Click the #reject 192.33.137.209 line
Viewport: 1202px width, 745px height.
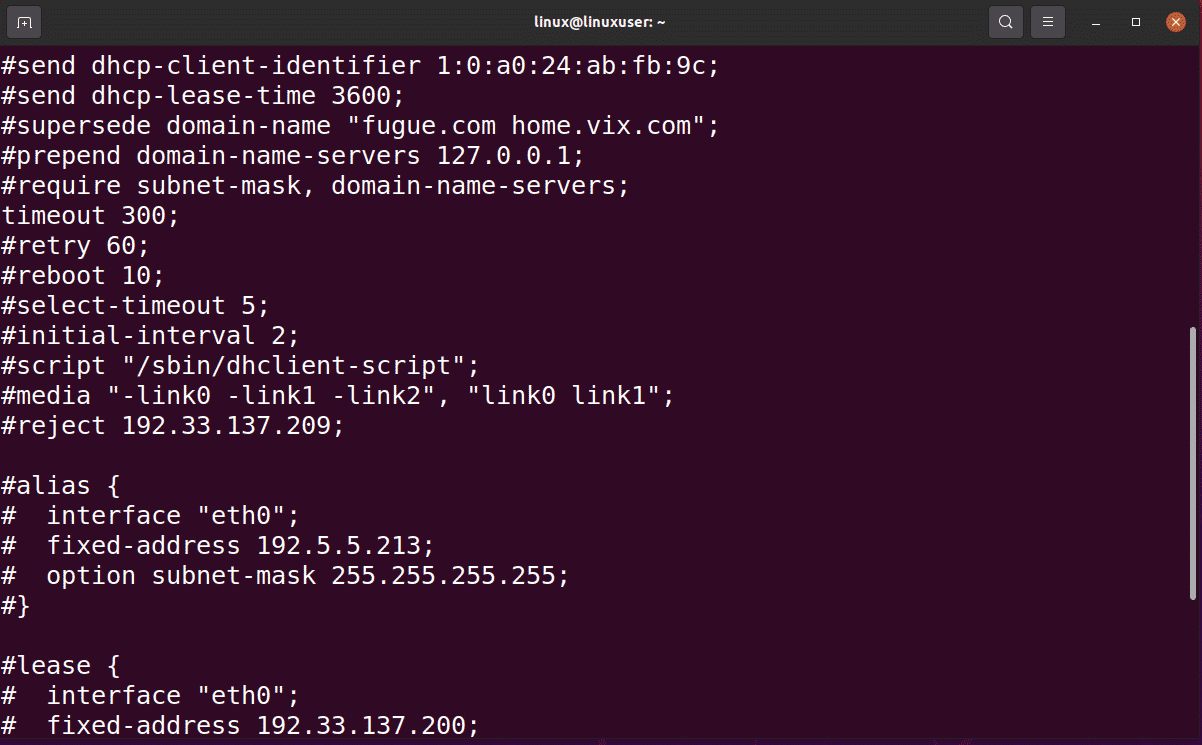173,426
